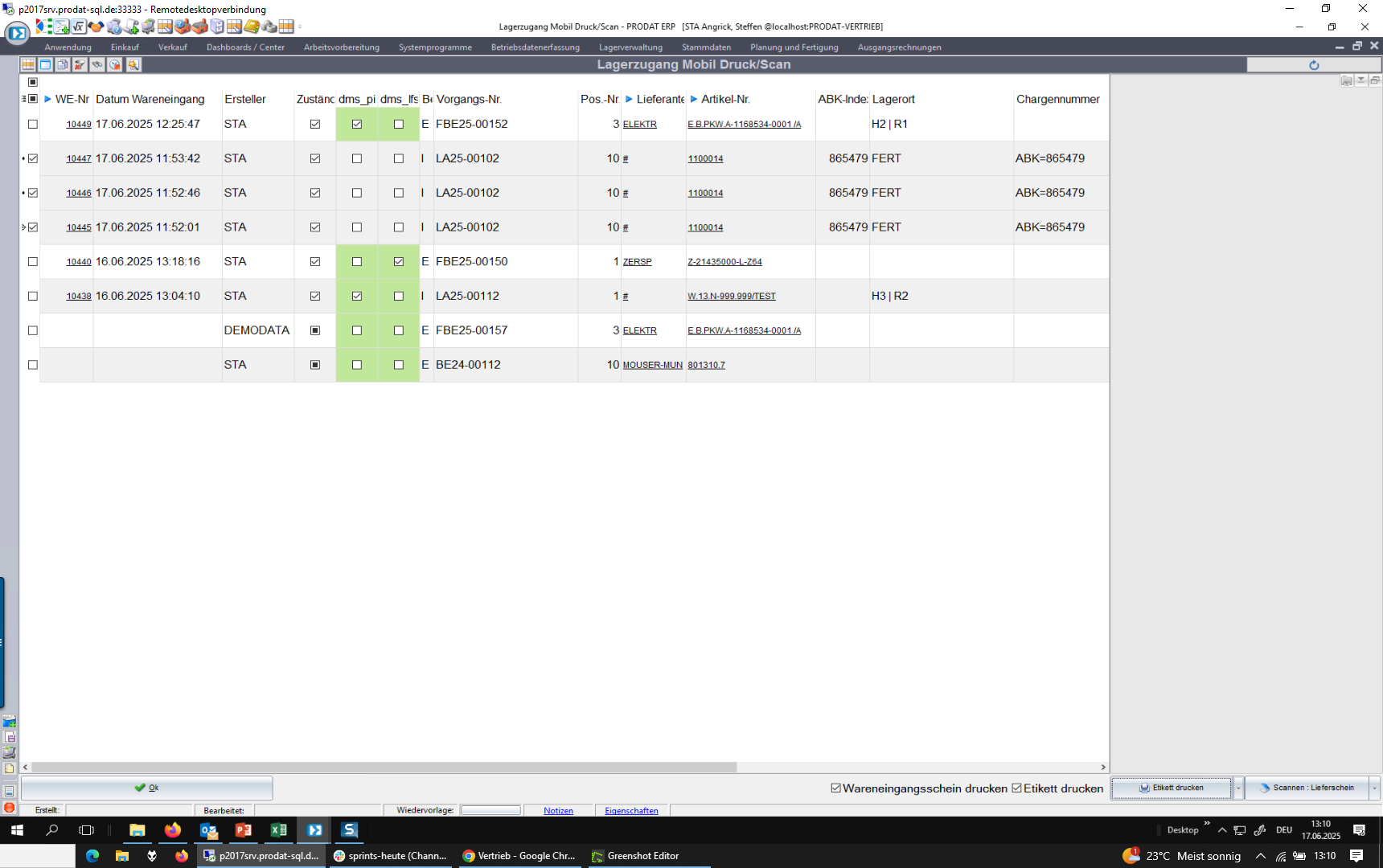Click the handshake icon in the quick toolbar

96,27
